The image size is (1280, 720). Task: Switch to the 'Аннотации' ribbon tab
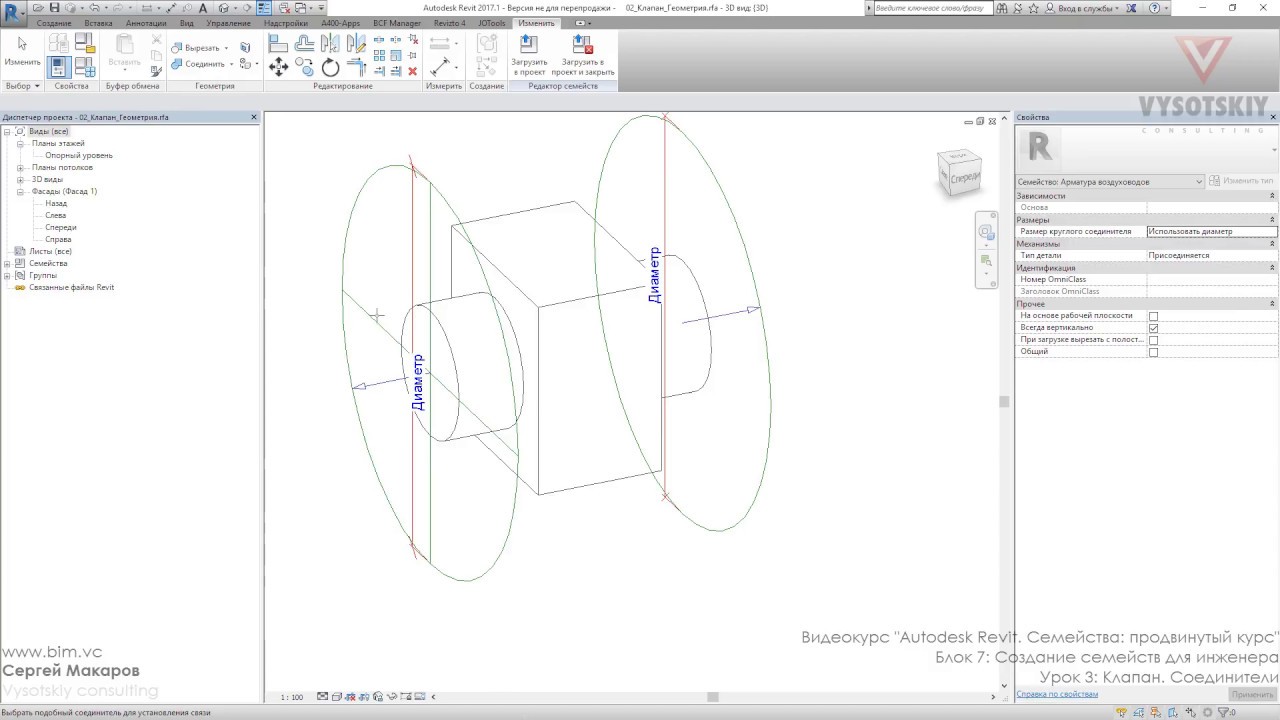[146, 23]
